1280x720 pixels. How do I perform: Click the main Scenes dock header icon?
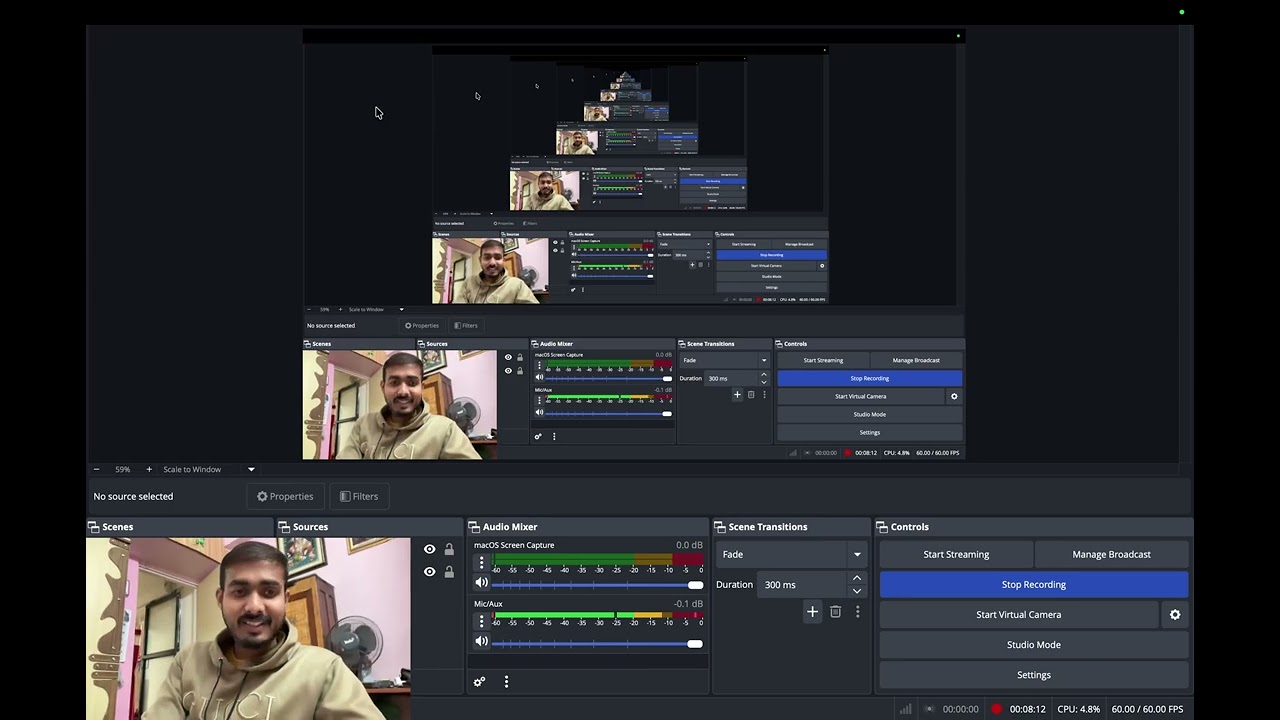pyautogui.click(x=94, y=527)
